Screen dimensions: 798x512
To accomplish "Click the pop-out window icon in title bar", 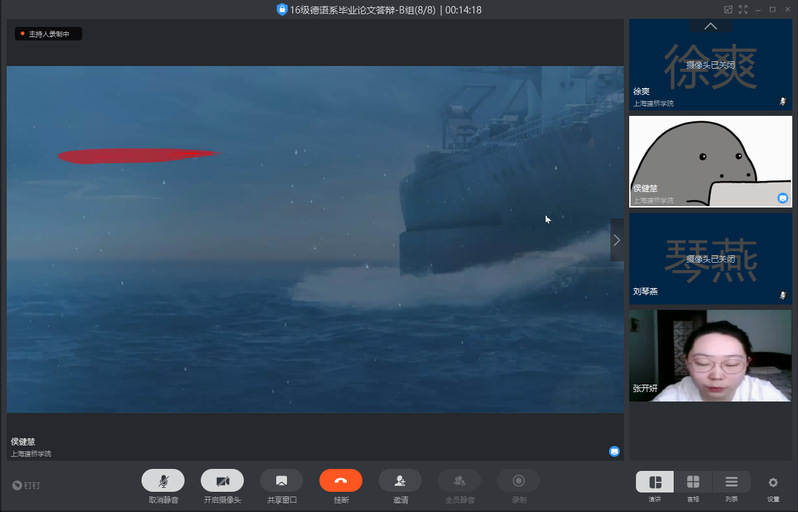I will tap(726, 10).
